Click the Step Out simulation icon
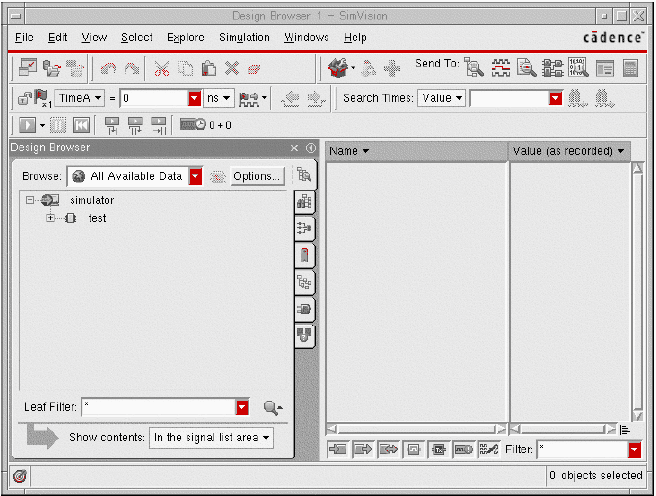Screen dimensions: 656x496 click(x=159, y=125)
